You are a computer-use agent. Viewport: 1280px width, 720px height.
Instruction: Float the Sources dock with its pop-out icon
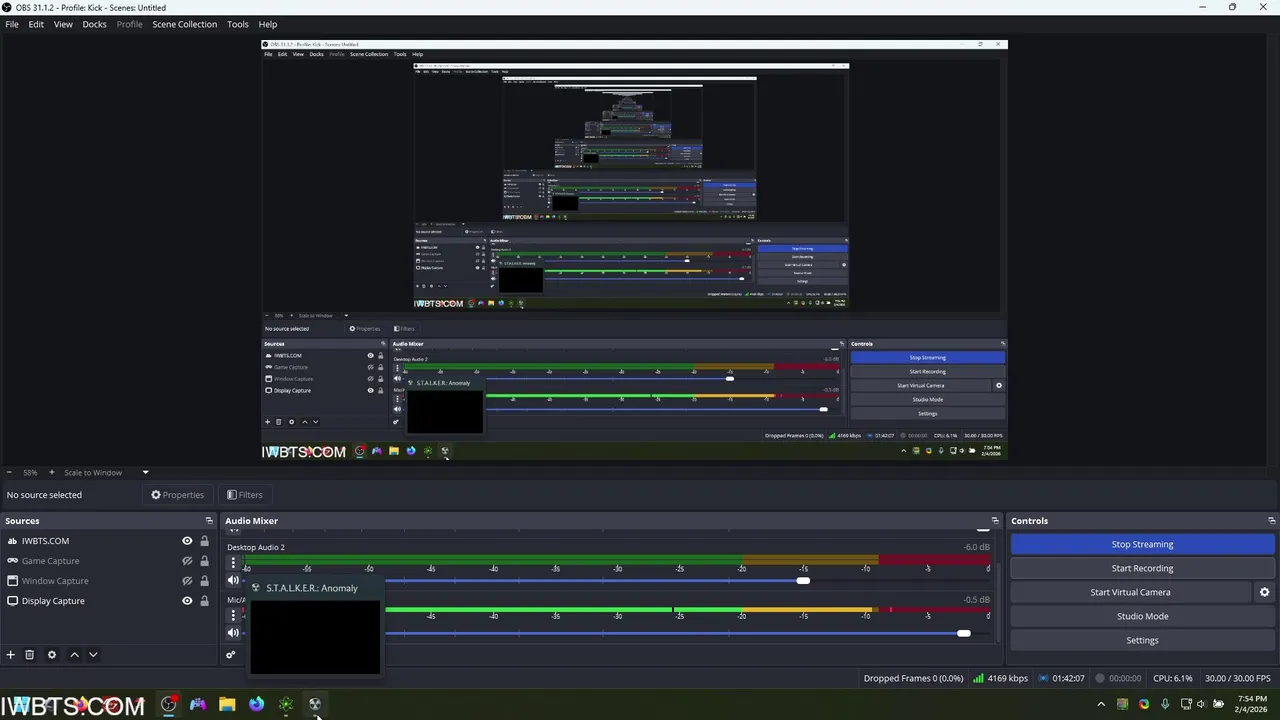(x=209, y=521)
